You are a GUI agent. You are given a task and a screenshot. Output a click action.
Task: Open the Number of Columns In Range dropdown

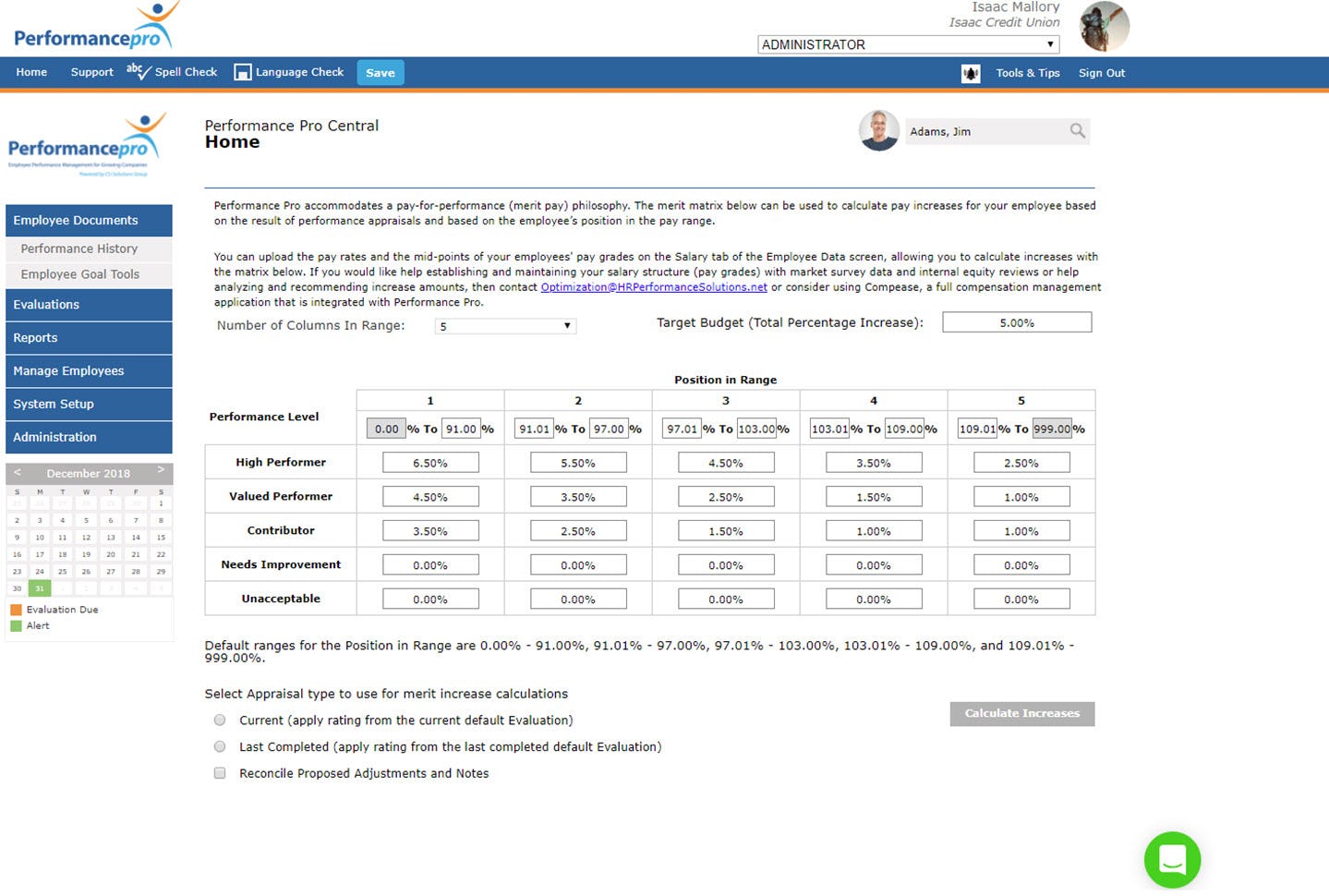[x=504, y=325]
